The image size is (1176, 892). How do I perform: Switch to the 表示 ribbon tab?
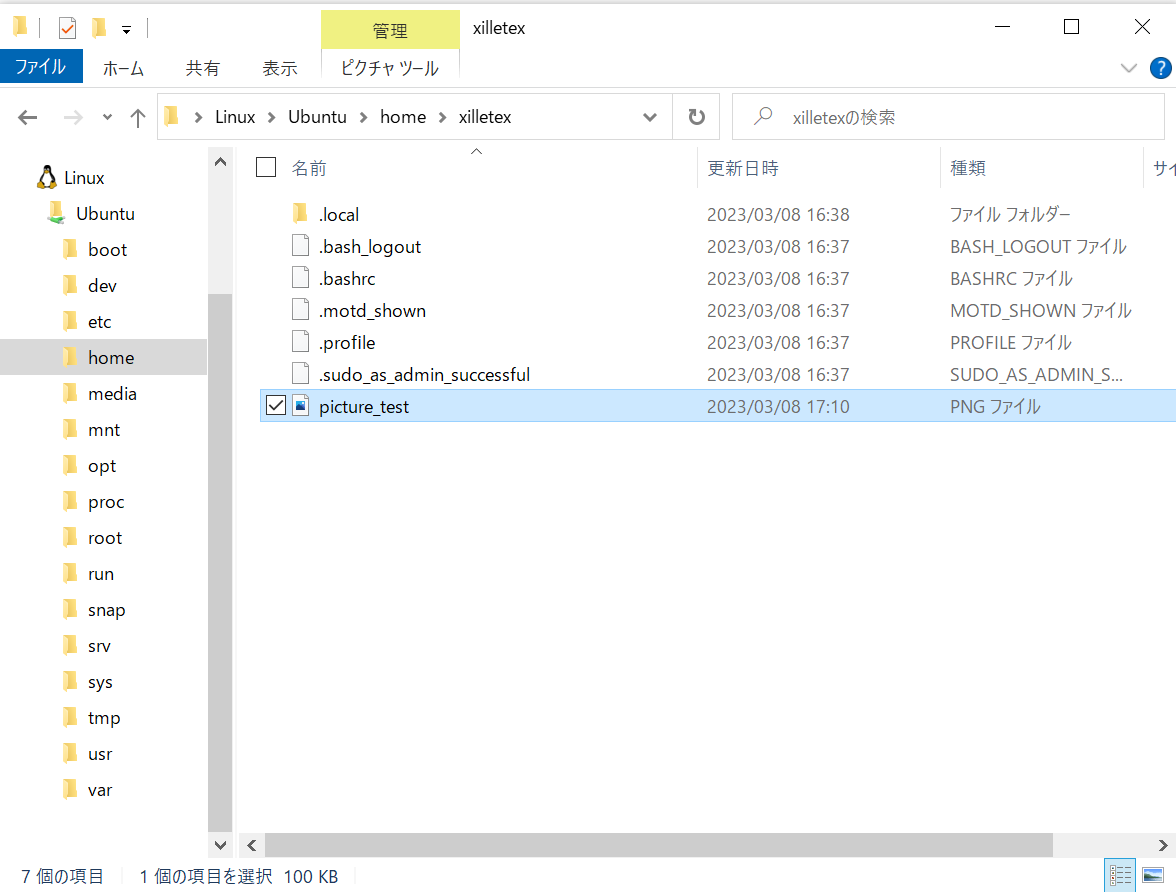coord(279,67)
